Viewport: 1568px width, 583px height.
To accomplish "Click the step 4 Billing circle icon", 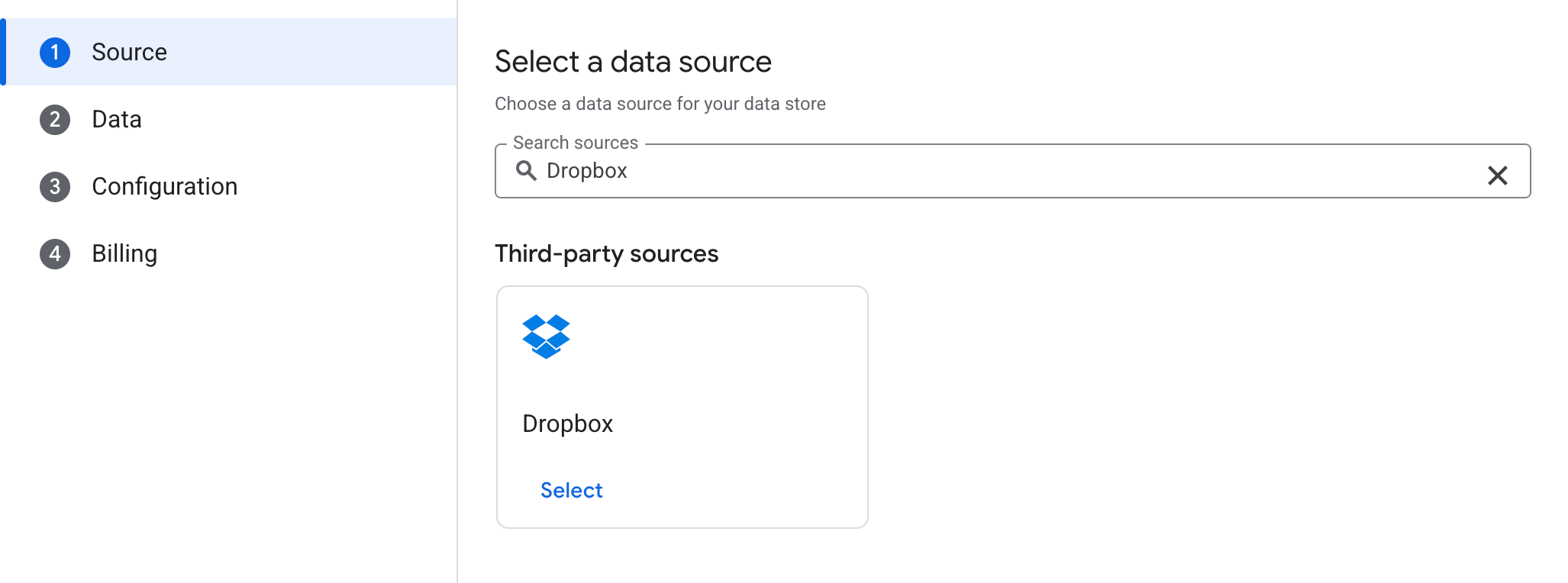I will click(54, 253).
